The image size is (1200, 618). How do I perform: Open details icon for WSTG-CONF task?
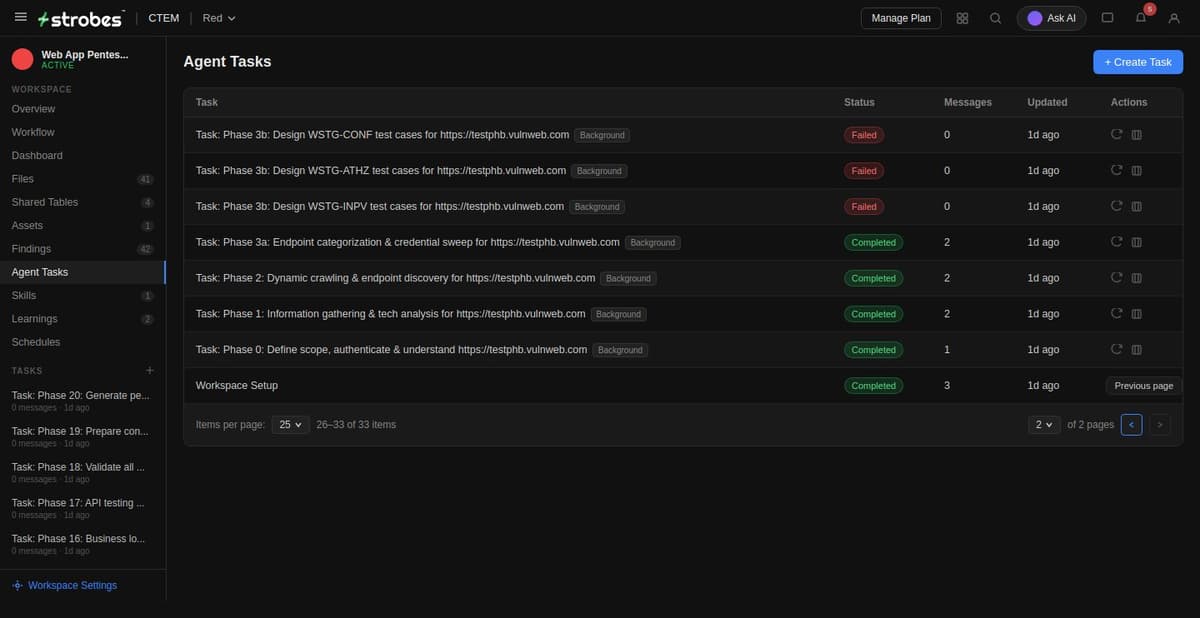(1136, 135)
